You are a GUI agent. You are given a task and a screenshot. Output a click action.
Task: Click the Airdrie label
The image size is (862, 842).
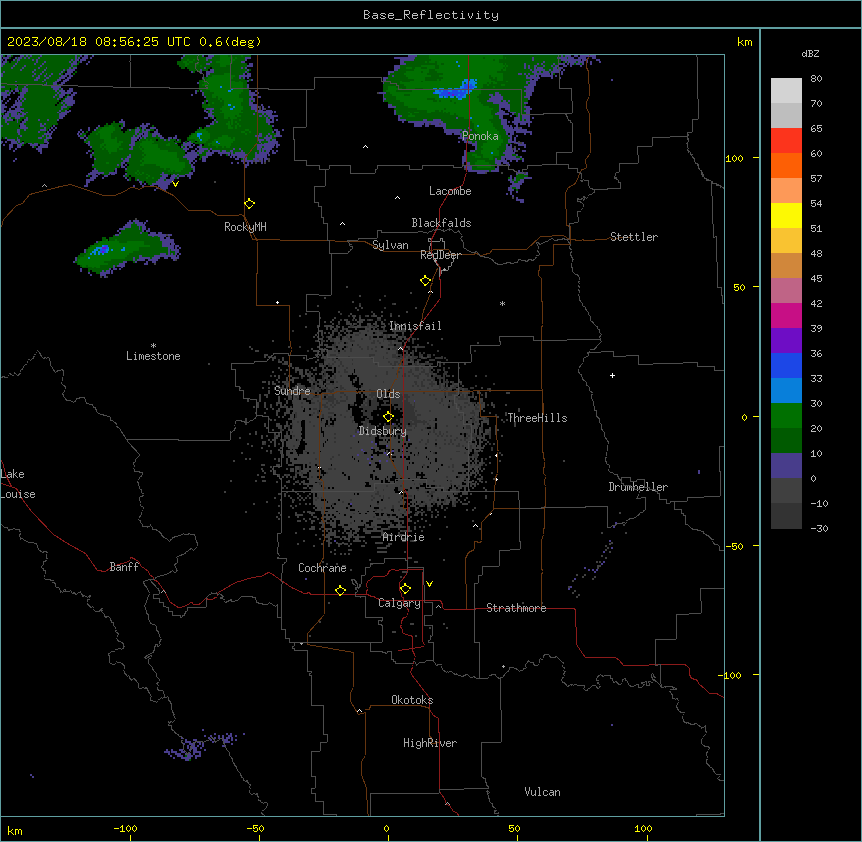[x=404, y=537]
